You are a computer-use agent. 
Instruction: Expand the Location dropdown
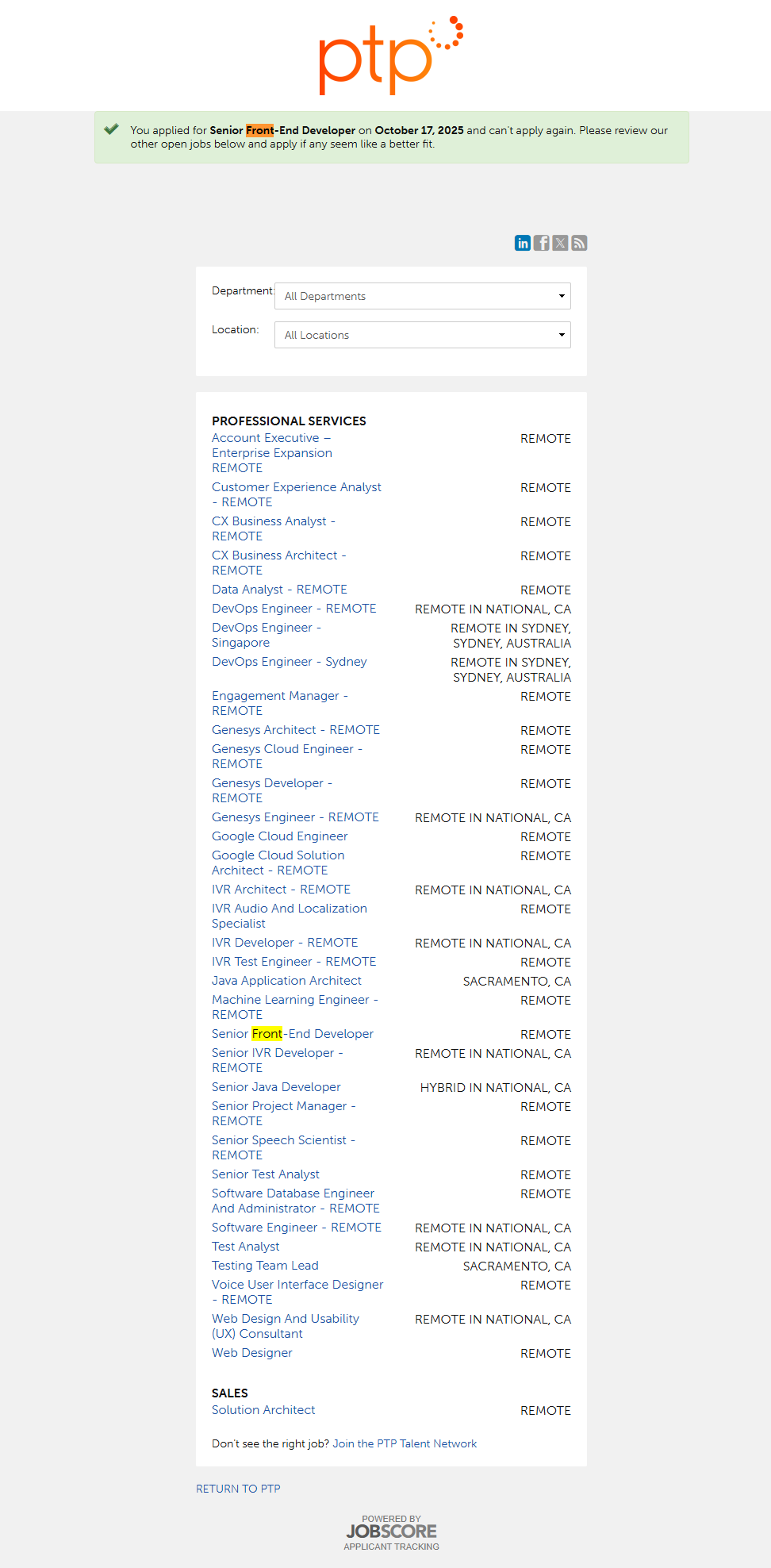(422, 335)
